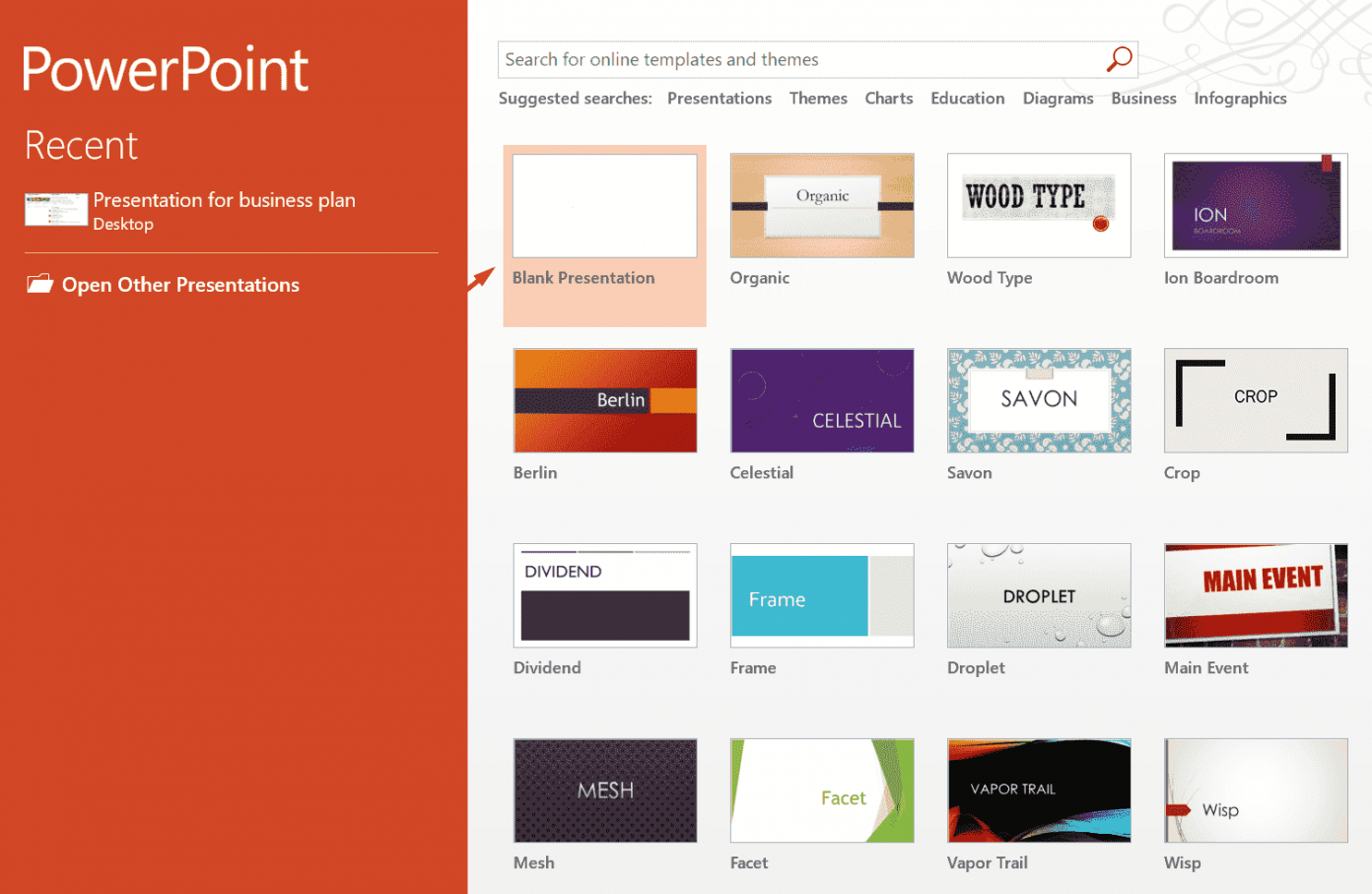Pick the Mesh template
1372x894 pixels.
click(x=604, y=790)
